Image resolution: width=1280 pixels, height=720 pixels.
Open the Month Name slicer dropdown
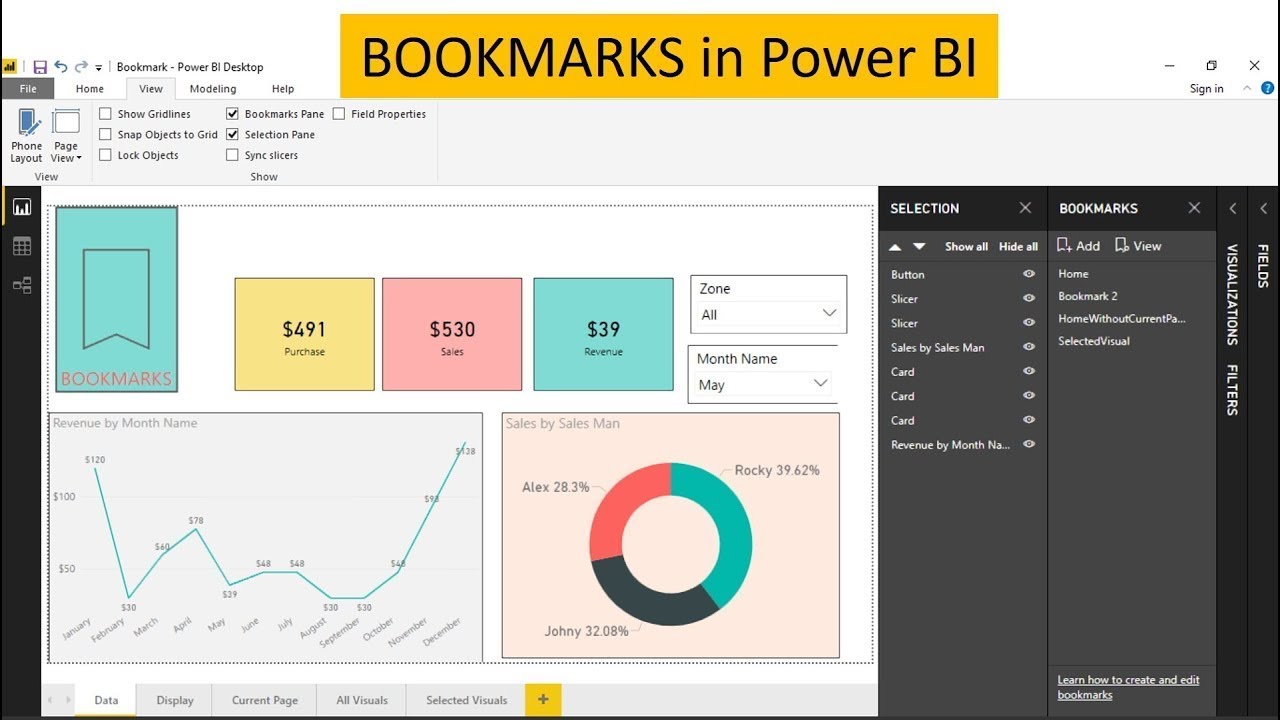click(821, 384)
